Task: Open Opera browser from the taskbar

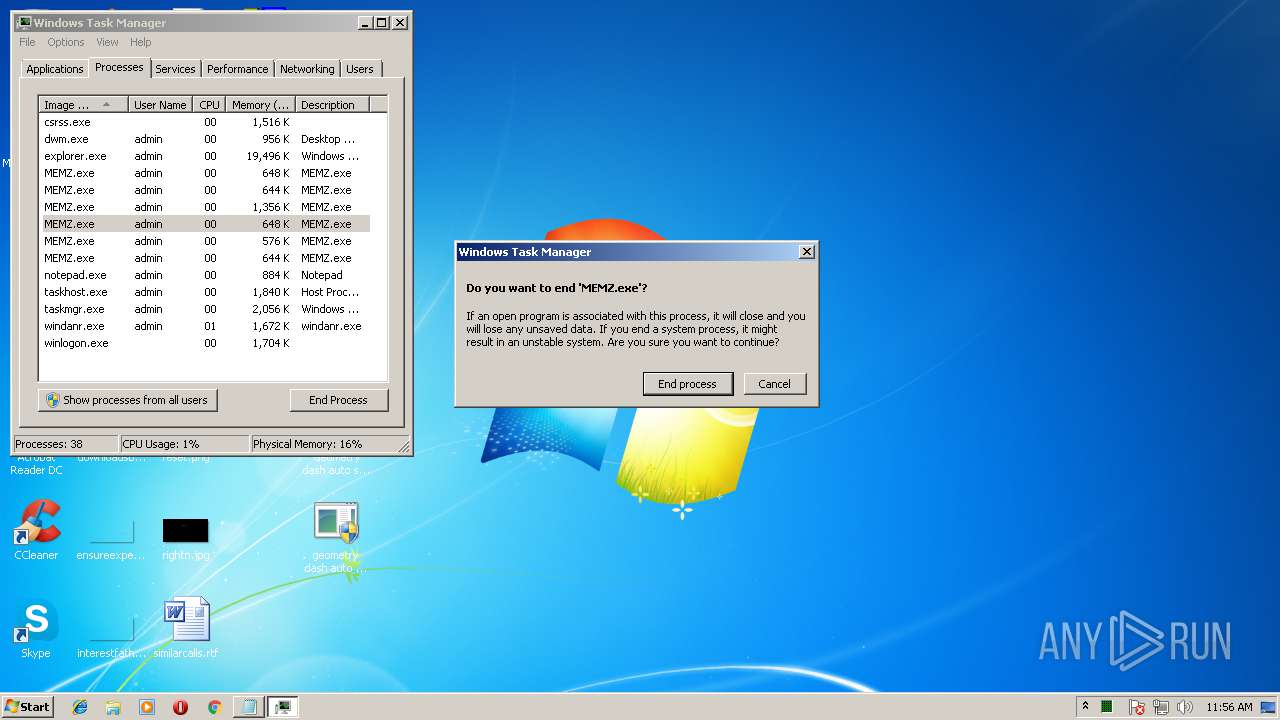Action: 180,707
